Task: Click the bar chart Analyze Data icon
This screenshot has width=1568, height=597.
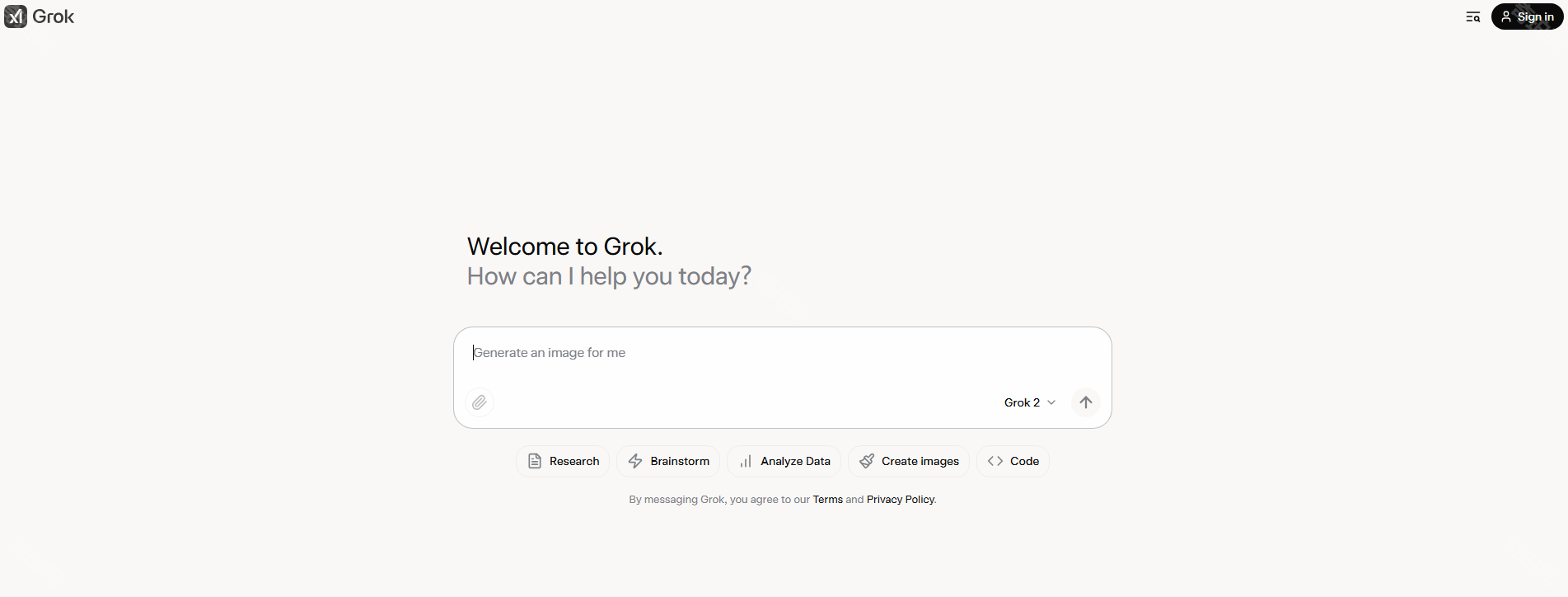Action: click(x=746, y=461)
